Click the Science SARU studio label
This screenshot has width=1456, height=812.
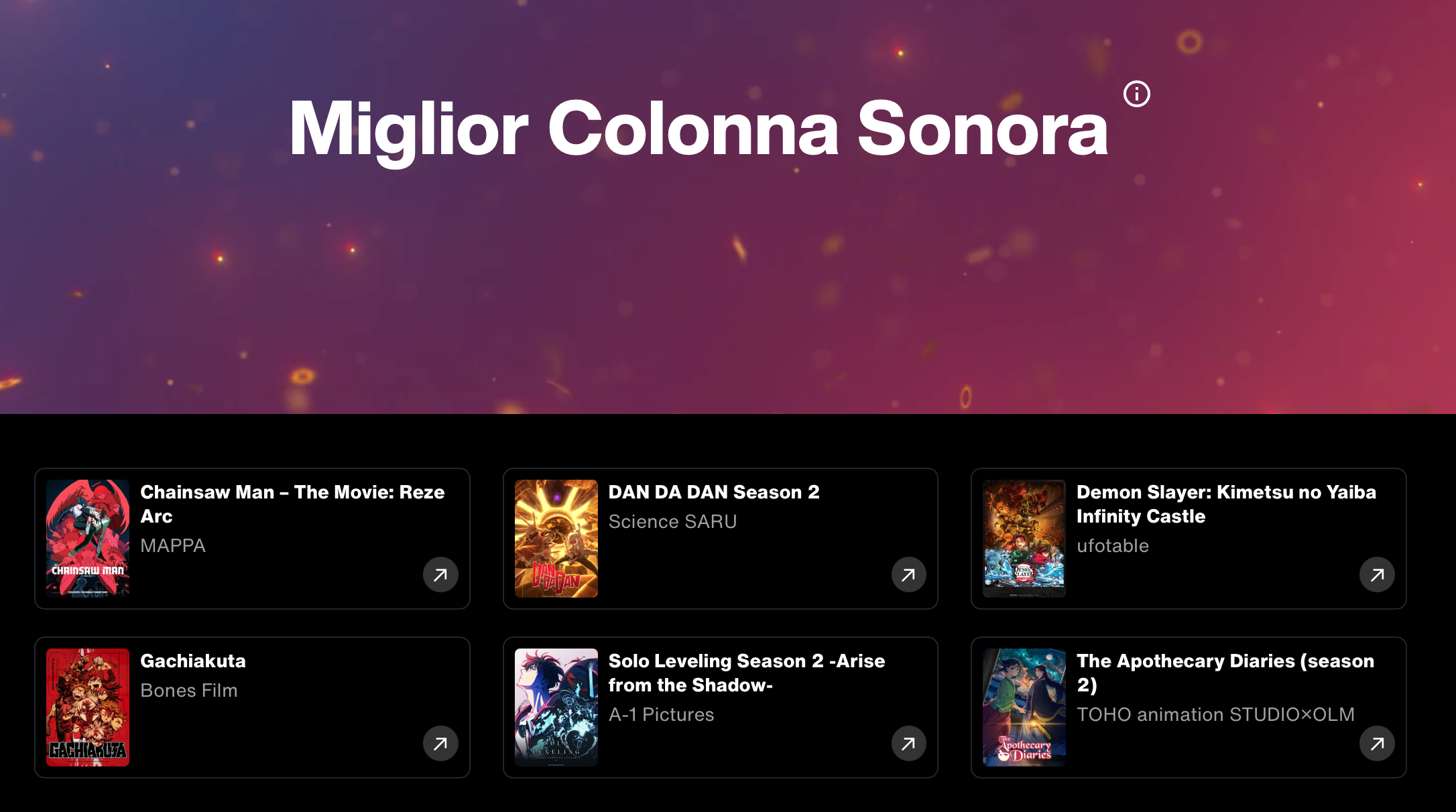[x=672, y=521]
